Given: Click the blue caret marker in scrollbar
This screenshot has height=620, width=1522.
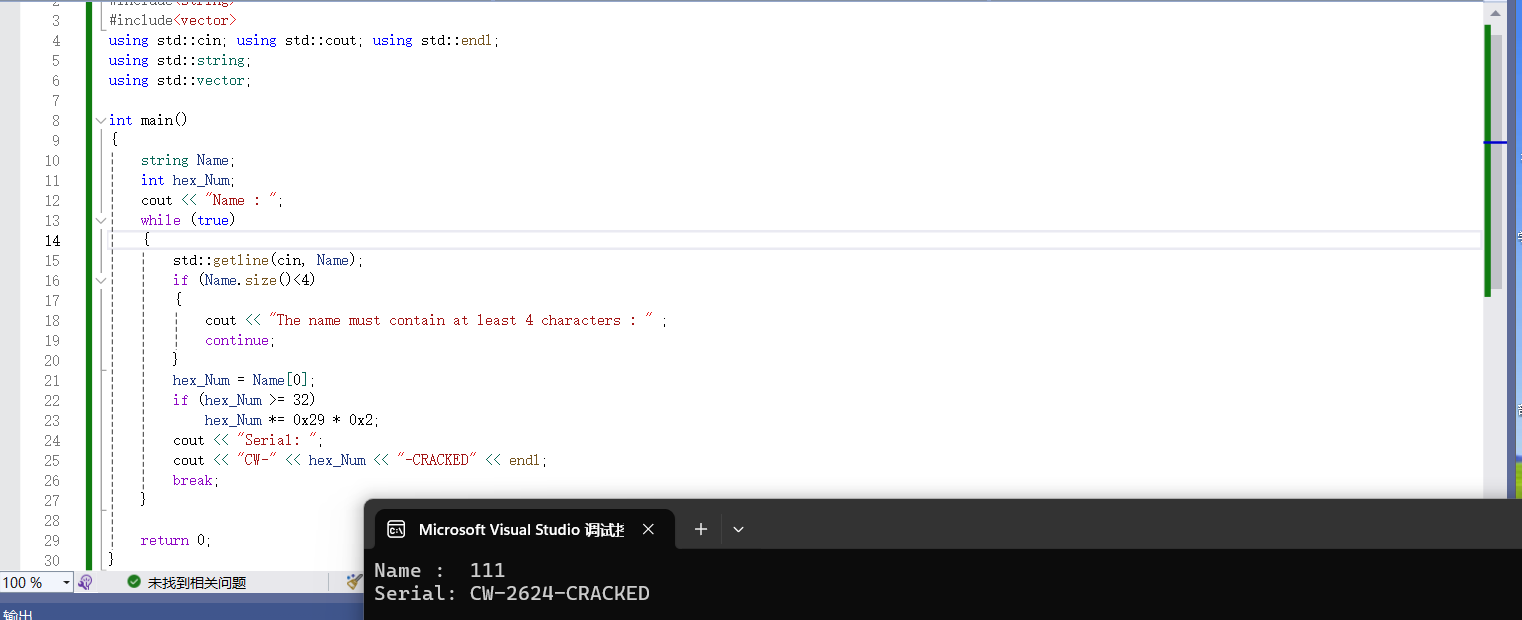Looking at the screenshot, I should 1494,142.
